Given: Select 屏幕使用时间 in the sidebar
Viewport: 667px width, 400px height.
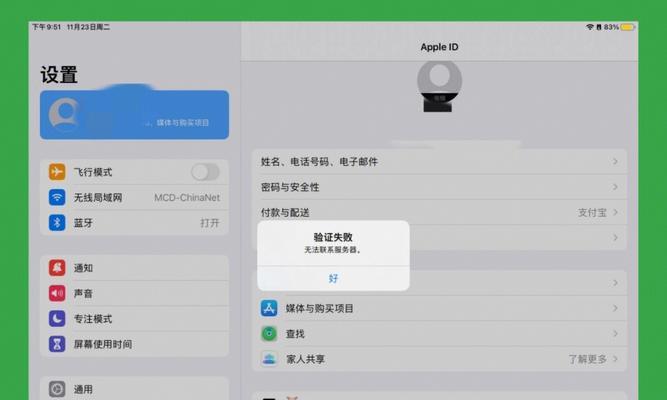Looking at the screenshot, I should 134,344.
